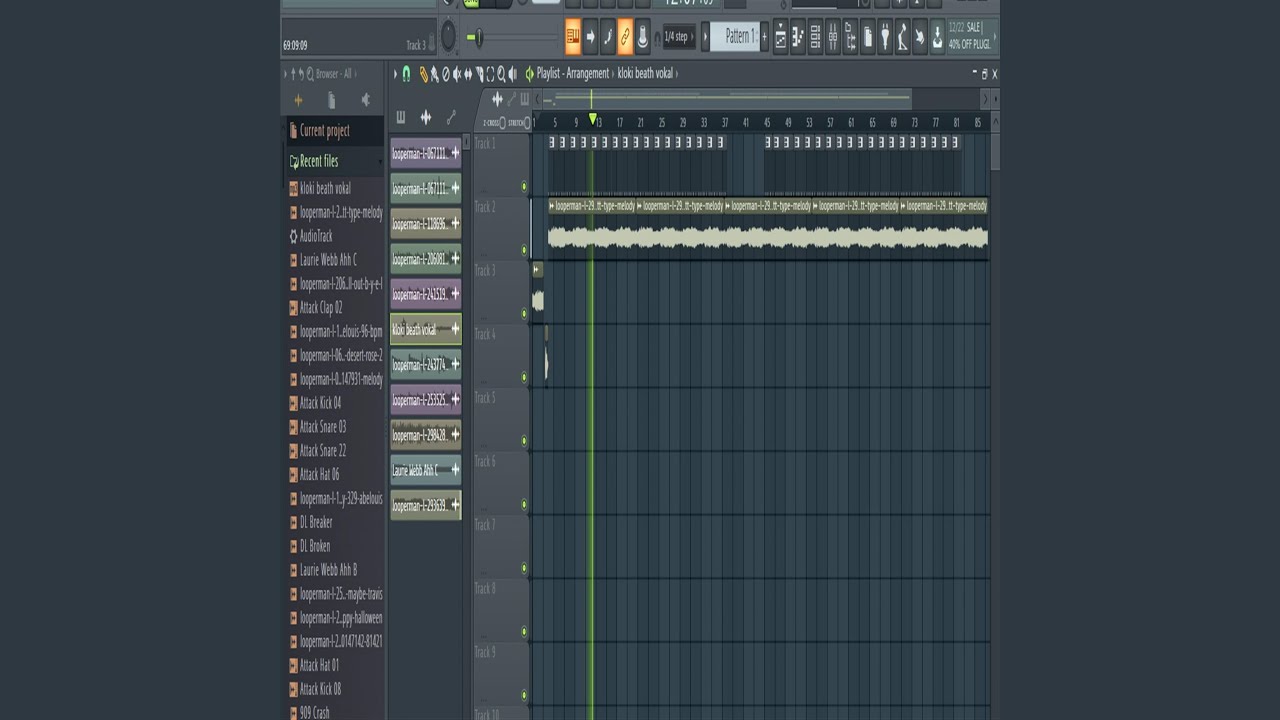Switch to the Browser document files tab

click(331, 100)
